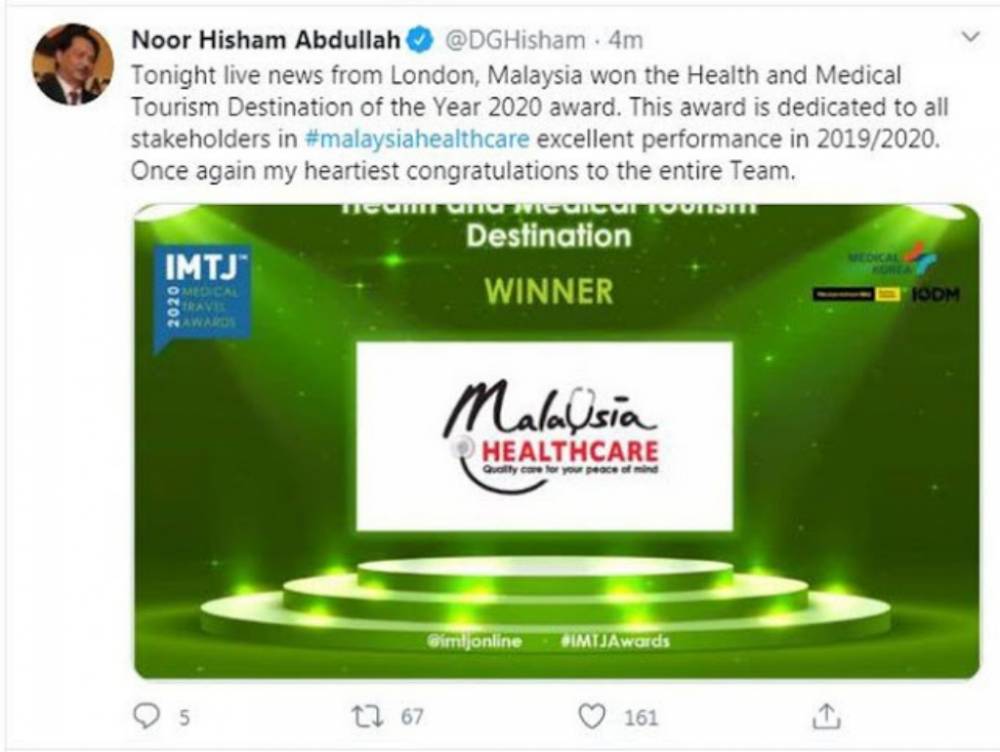Click the 4m tweet timestamp
The width and height of the screenshot is (1000, 752).
[x=625, y=41]
